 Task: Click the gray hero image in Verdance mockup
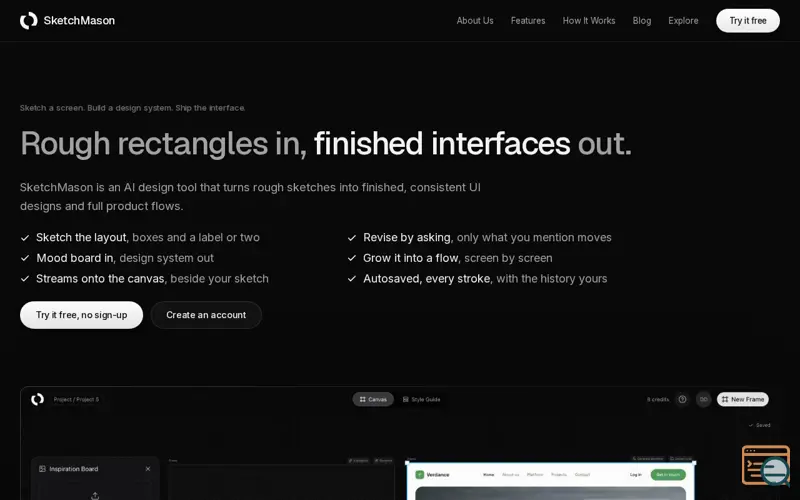(551, 493)
